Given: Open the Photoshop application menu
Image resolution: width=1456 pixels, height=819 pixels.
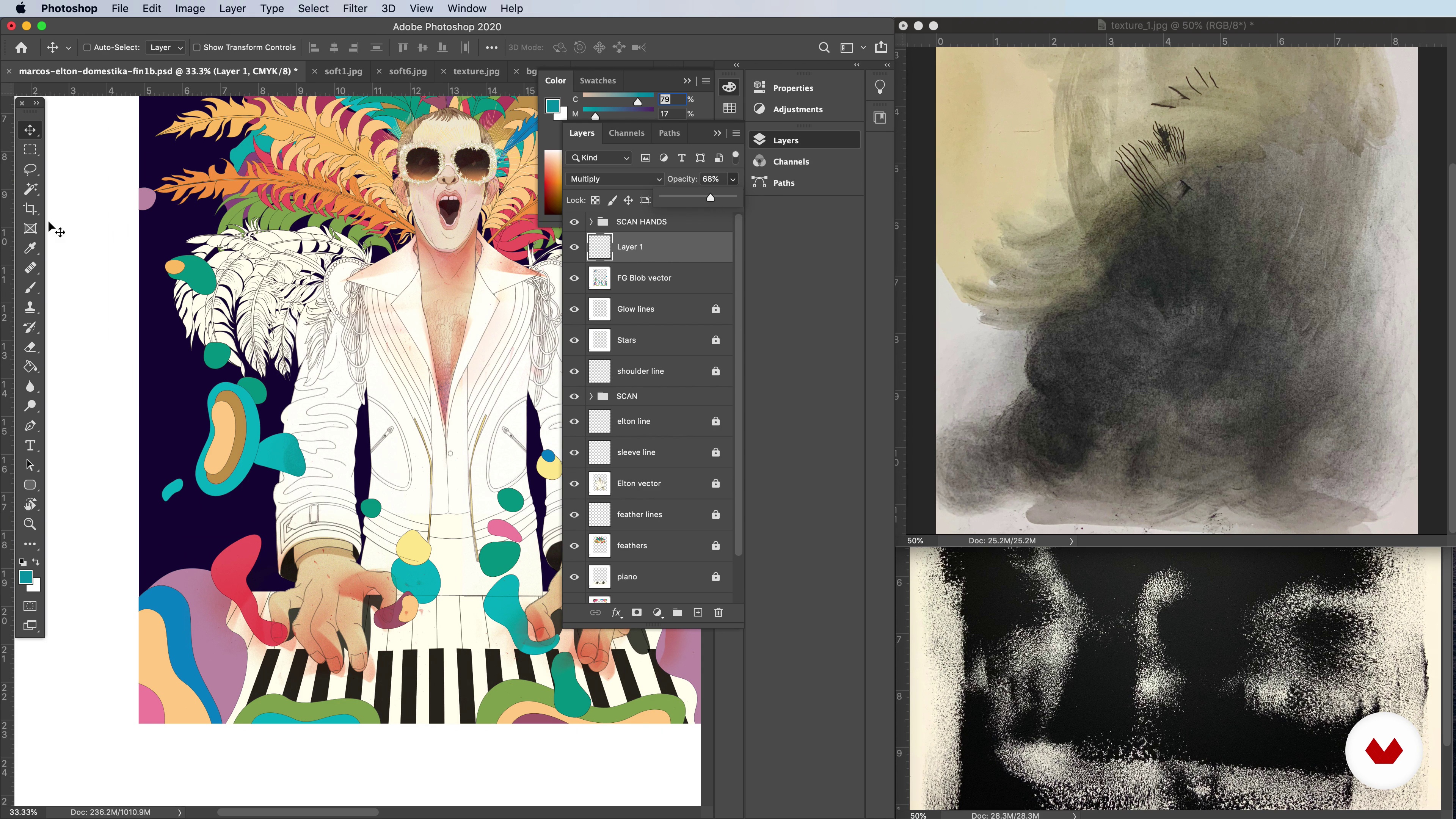Looking at the screenshot, I should tap(69, 8).
